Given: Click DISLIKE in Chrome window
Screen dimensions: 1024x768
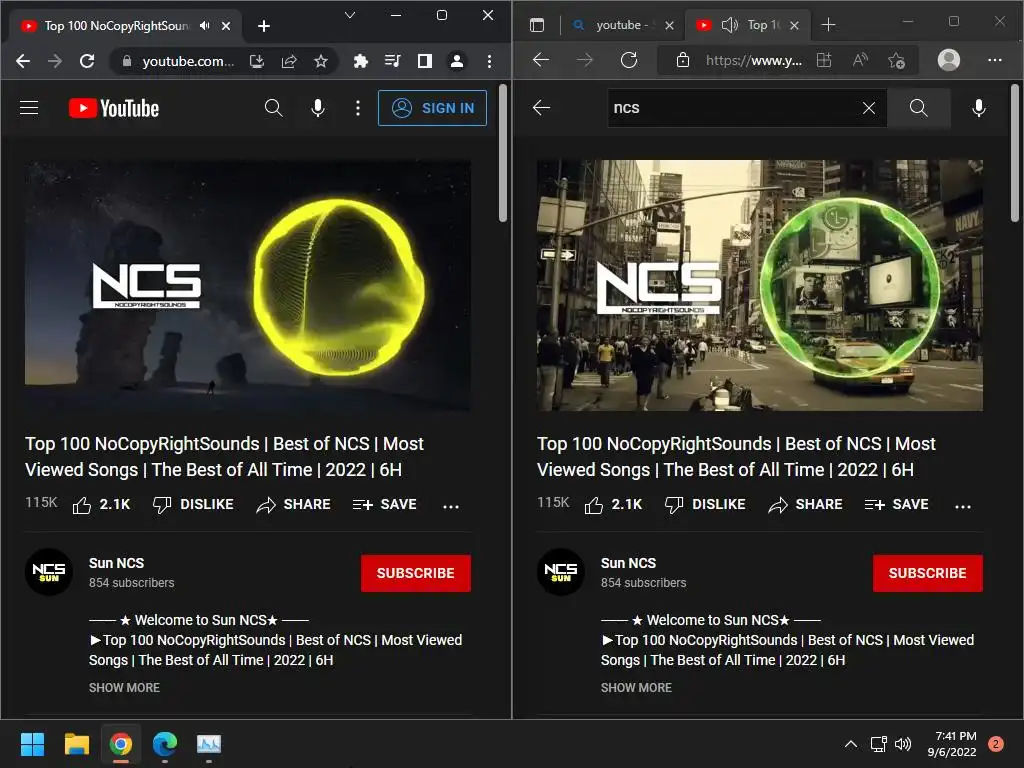Looking at the screenshot, I should click(x=193, y=504).
